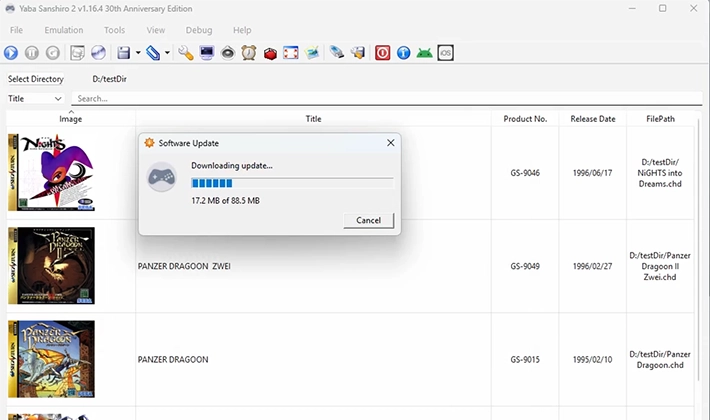Click the green Android robot icon
This screenshot has width=710, height=420.
pyautogui.click(x=424, y=53)
